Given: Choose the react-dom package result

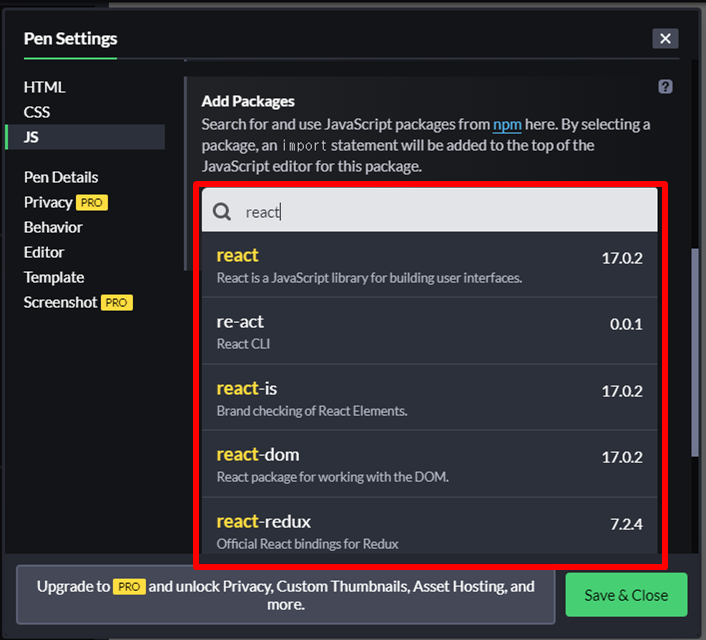Looking at the screenshot, I should [x=430, y=464].
